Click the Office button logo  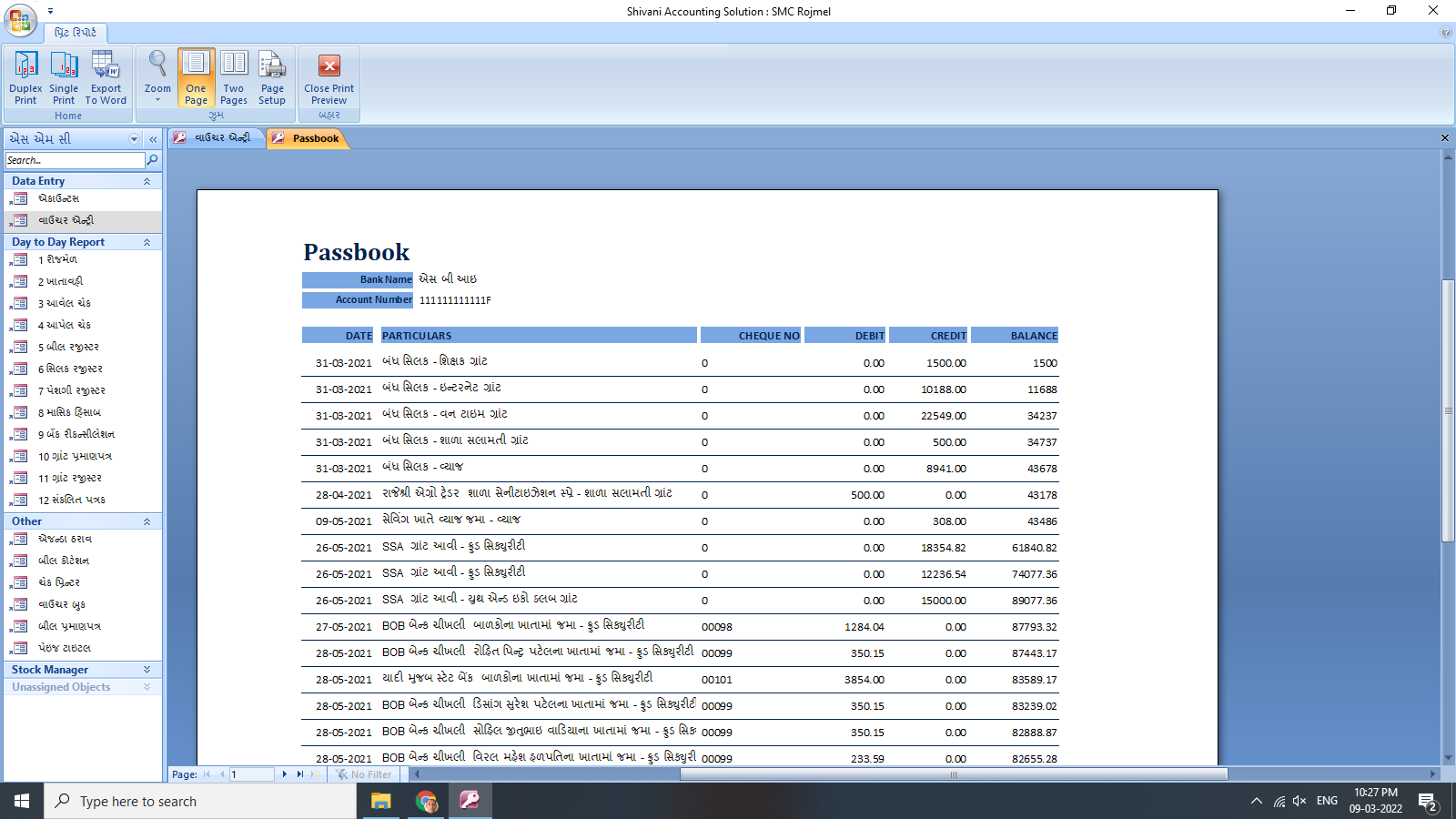[20, 20]
